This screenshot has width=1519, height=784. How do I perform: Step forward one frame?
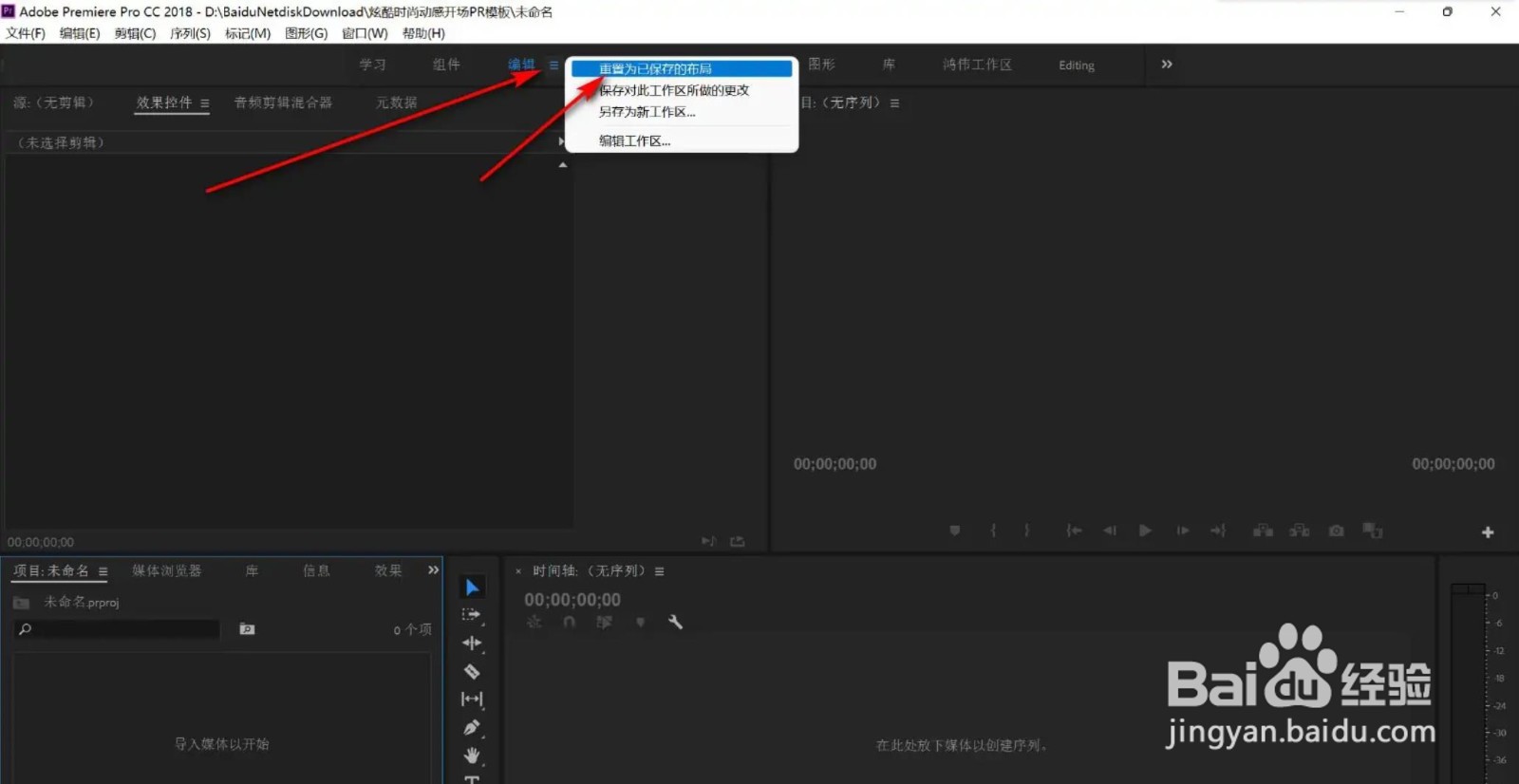(1182, 531)
